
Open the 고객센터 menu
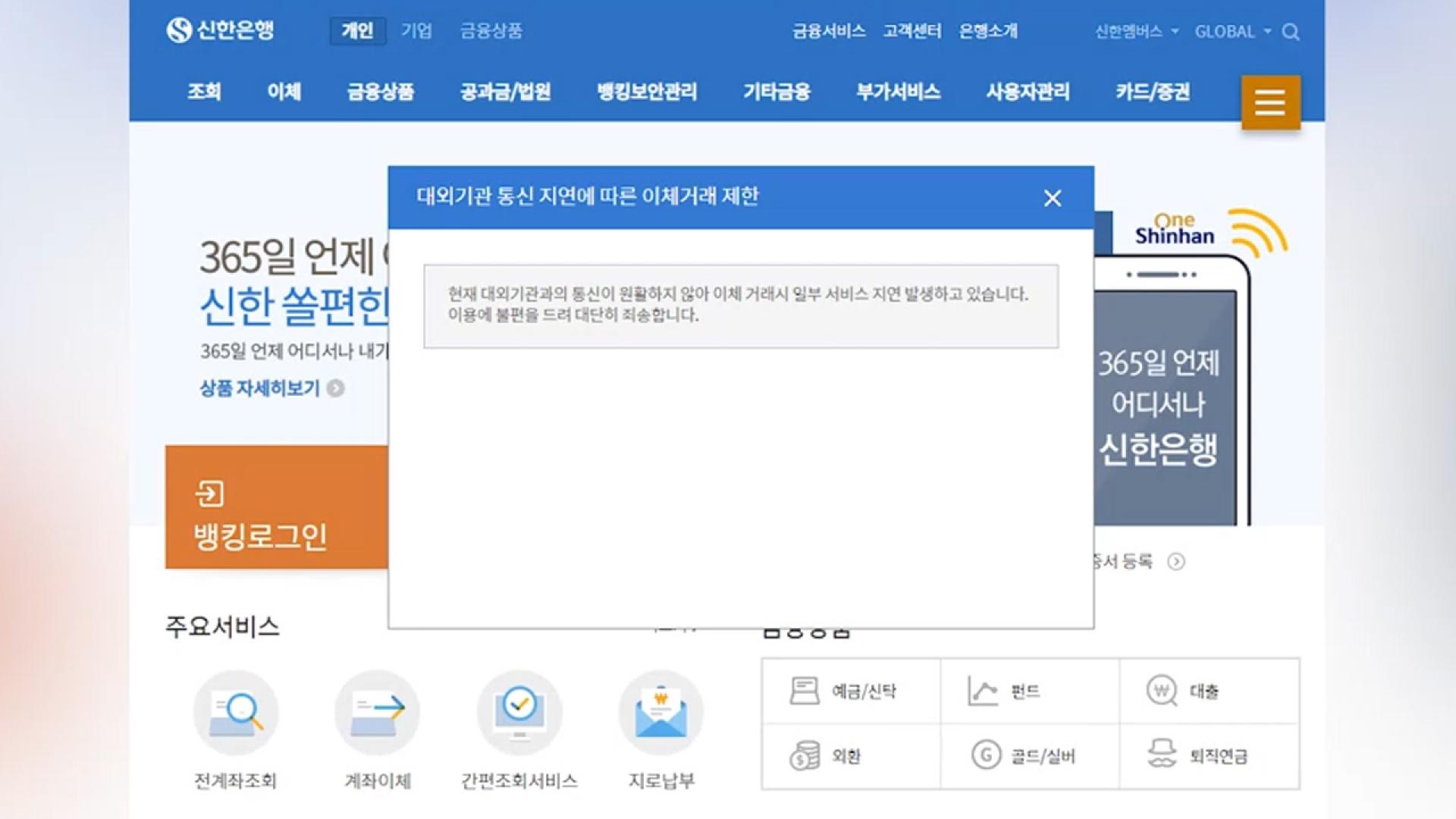tap(912, 31)
